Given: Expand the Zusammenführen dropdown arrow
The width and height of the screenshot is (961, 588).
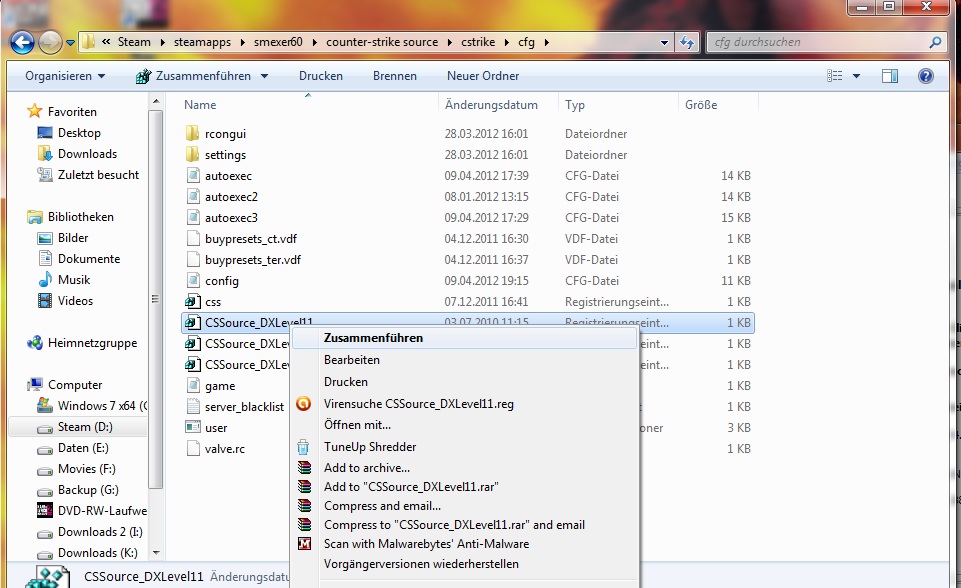Looking at the screenshot, I should [x=264, y=77].
